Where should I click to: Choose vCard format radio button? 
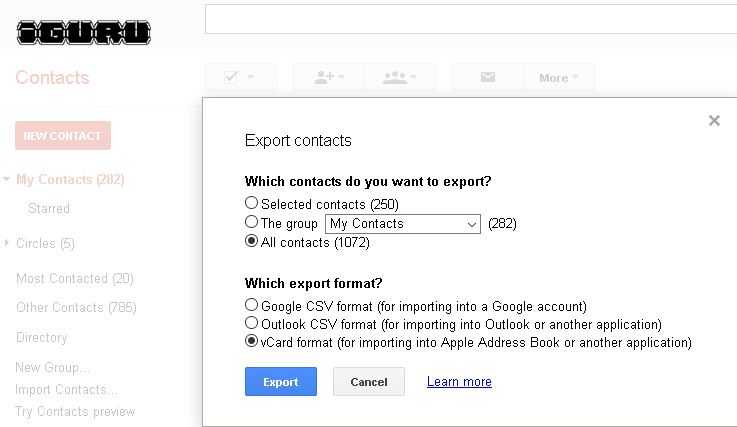(x=251, y=340)
